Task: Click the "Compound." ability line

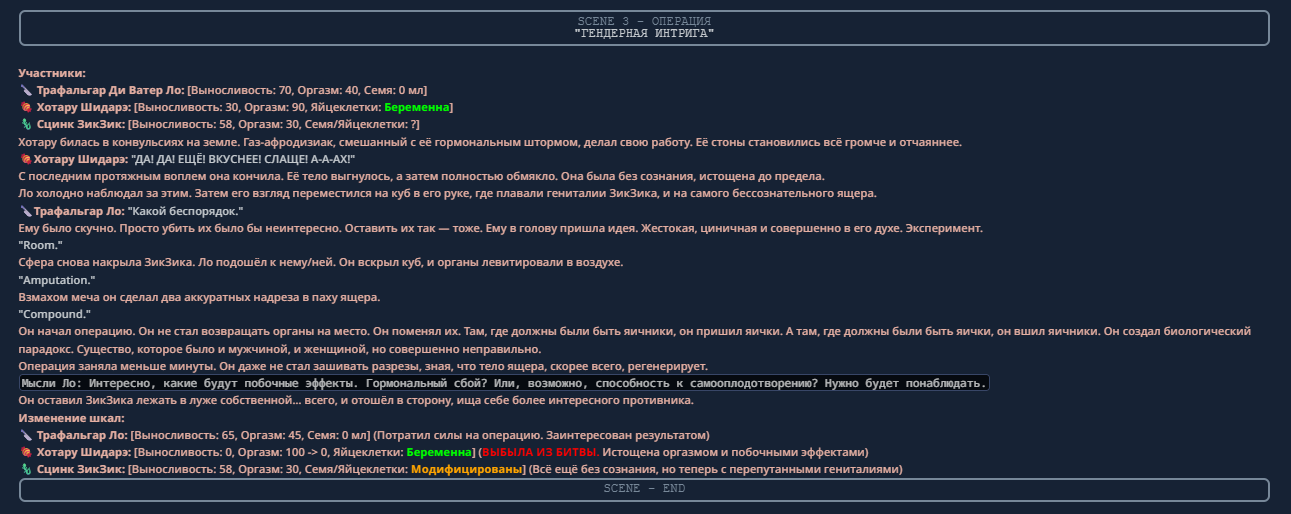Action: click(x=54, y=314)
